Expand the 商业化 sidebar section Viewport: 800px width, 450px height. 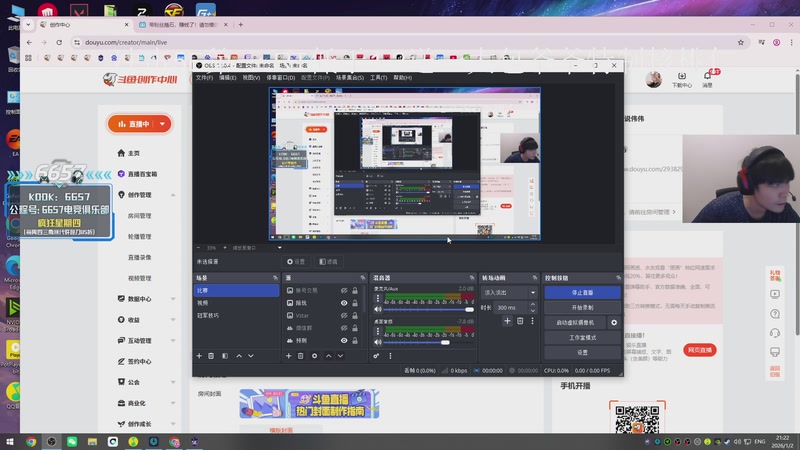(173, 403)
